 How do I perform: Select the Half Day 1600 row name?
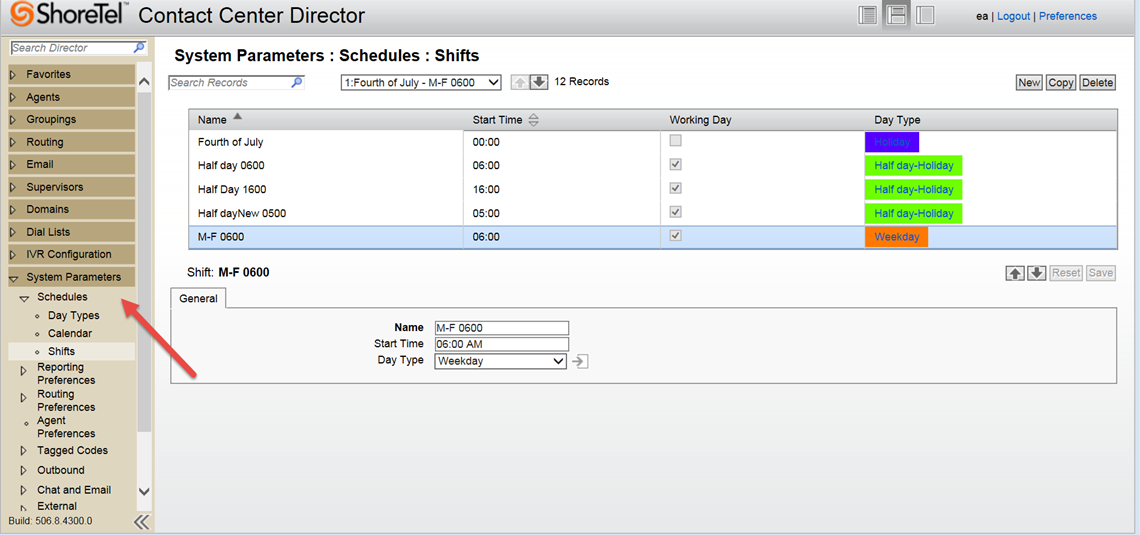tap(232, 190)
